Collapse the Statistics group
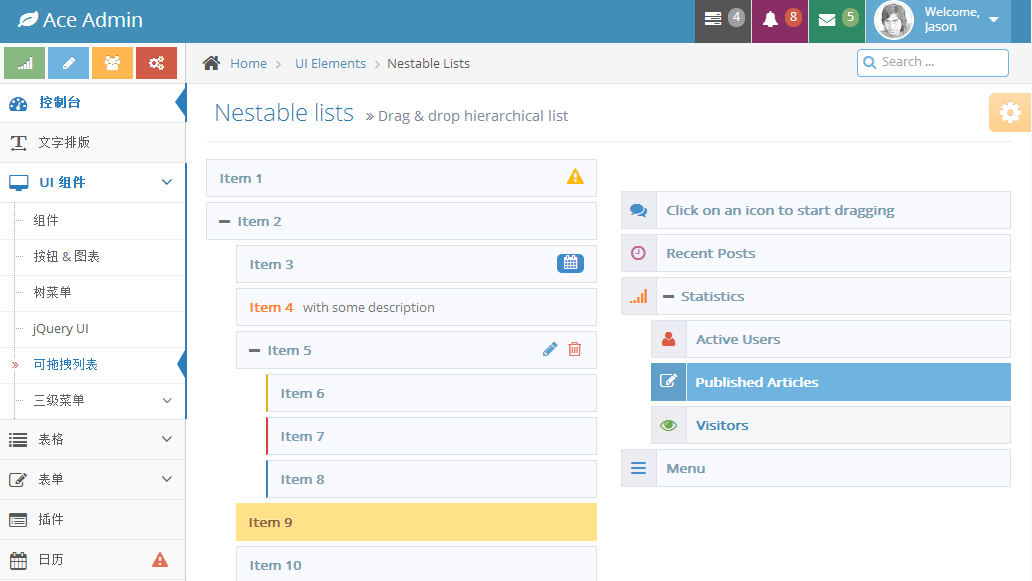The width and height of the screenshot is (1032, 581). click(x=668, y=297)
